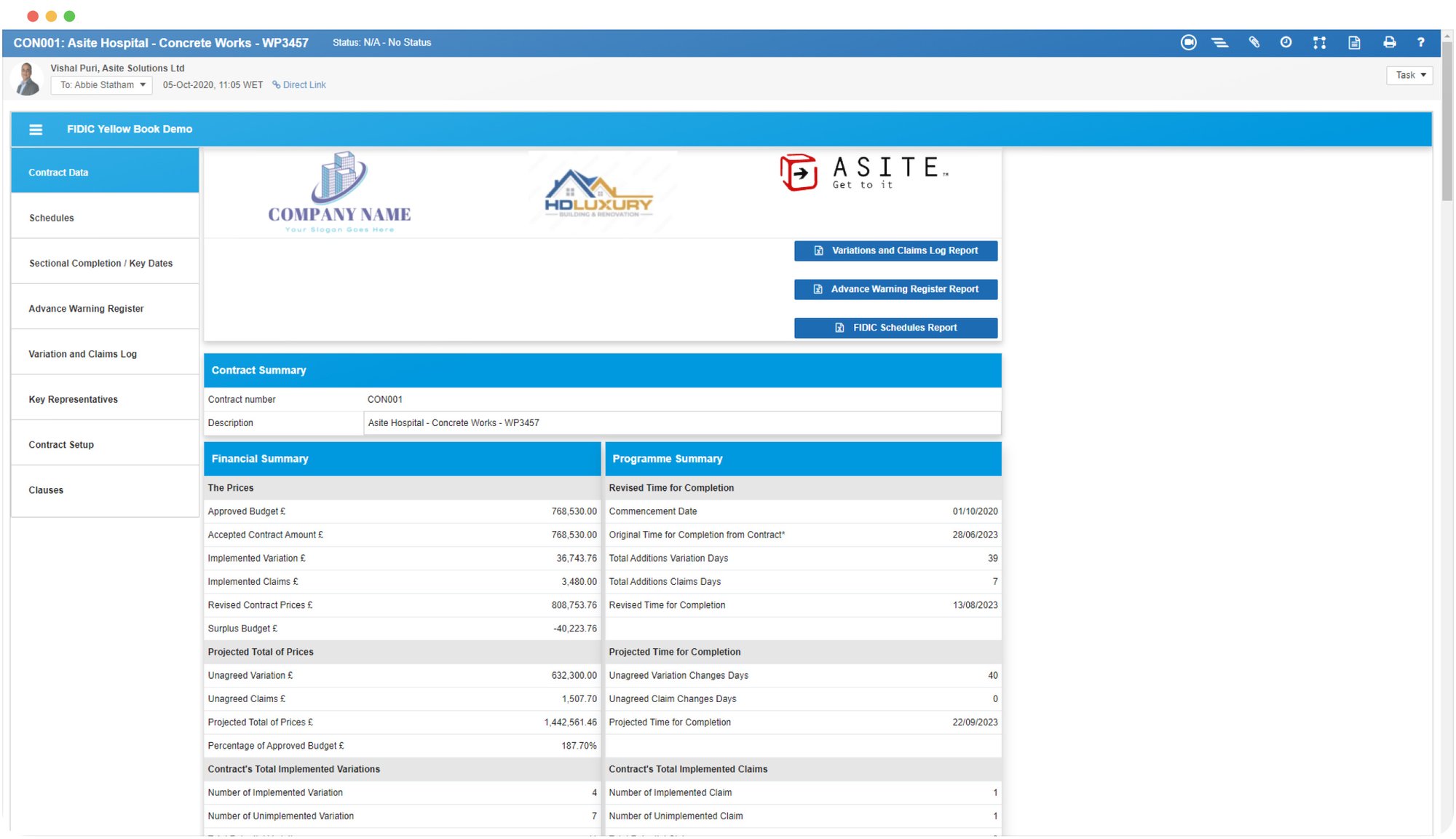Screen dimensions: 1456x839
Task: Expand the Contract Setup section in sidebar
Action: pyautogui.click(x=61, y=444)
